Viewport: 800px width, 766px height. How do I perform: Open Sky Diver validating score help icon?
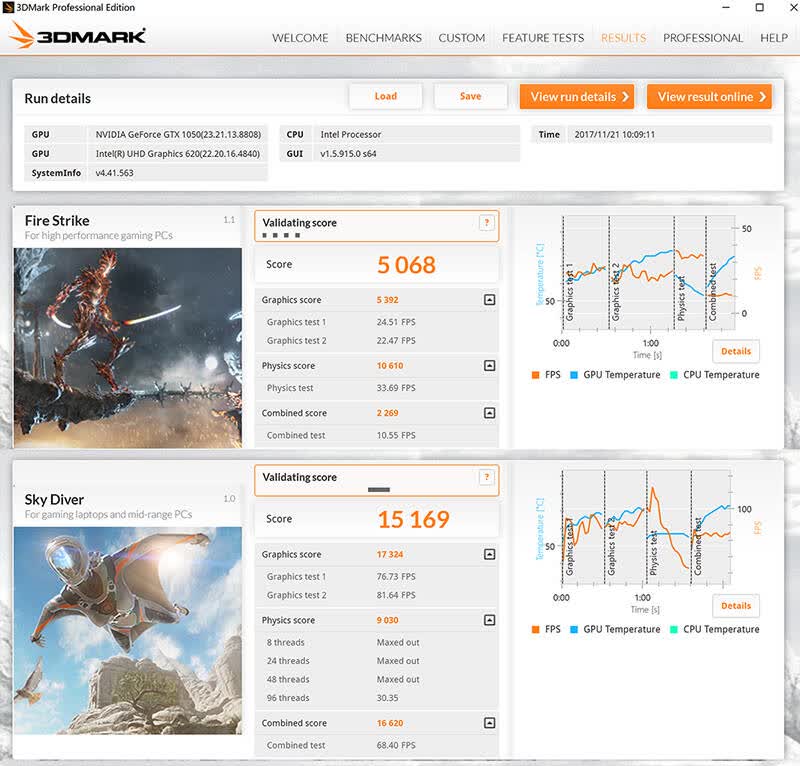486,477
